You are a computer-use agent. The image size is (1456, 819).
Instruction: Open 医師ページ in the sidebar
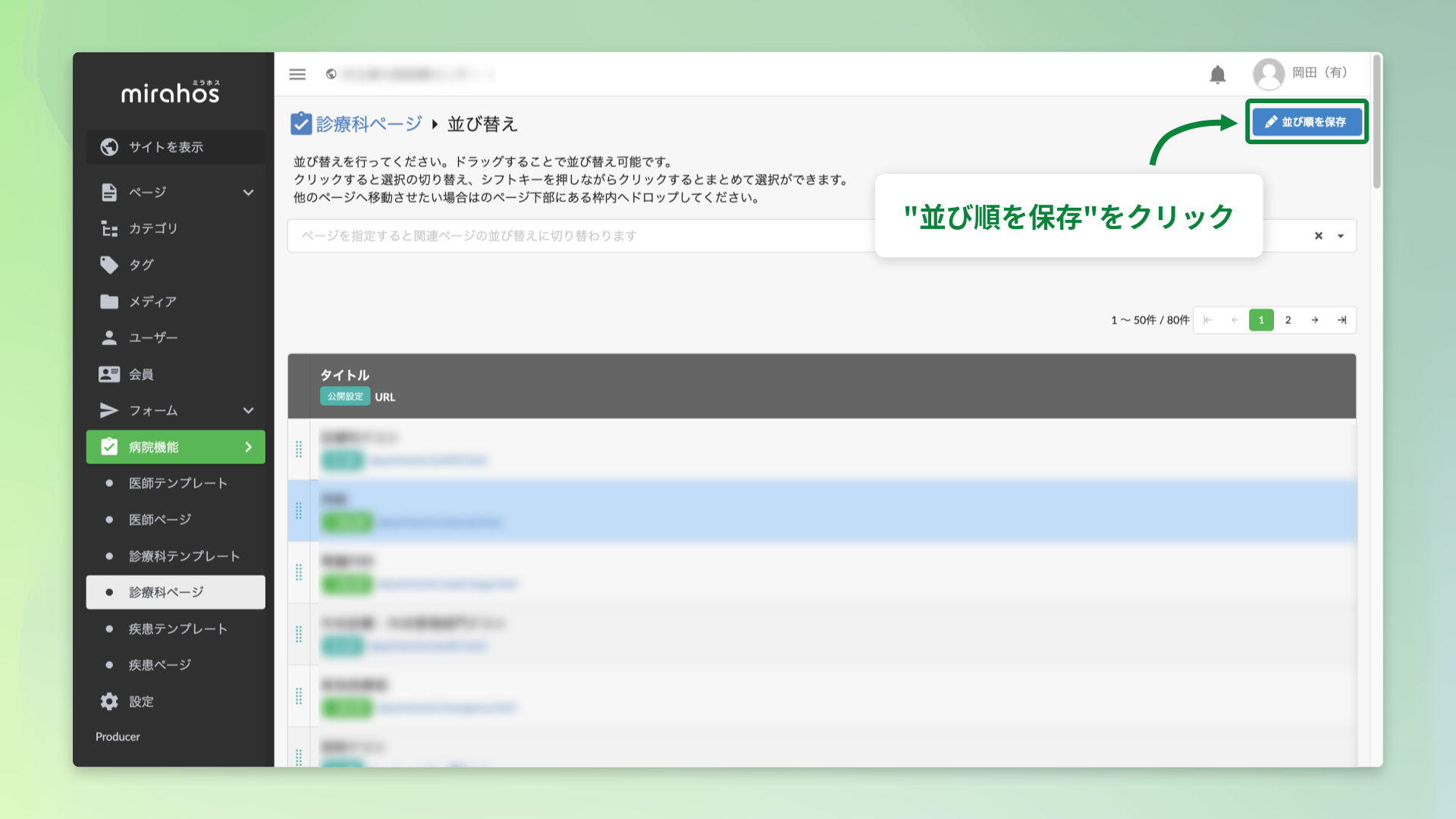click(x=160, y=519)
